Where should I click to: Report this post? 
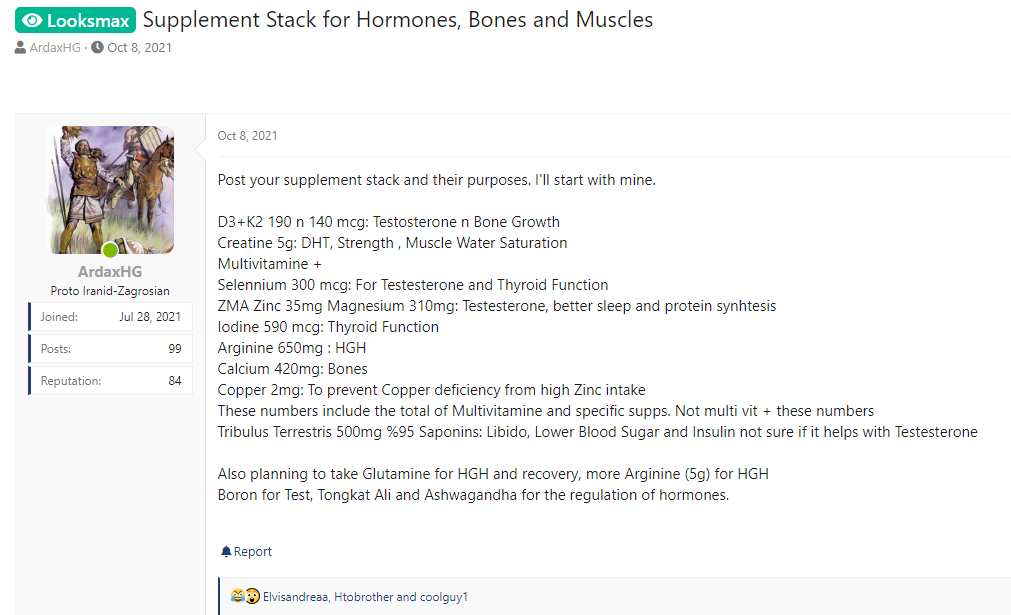(x=252, y=552)
